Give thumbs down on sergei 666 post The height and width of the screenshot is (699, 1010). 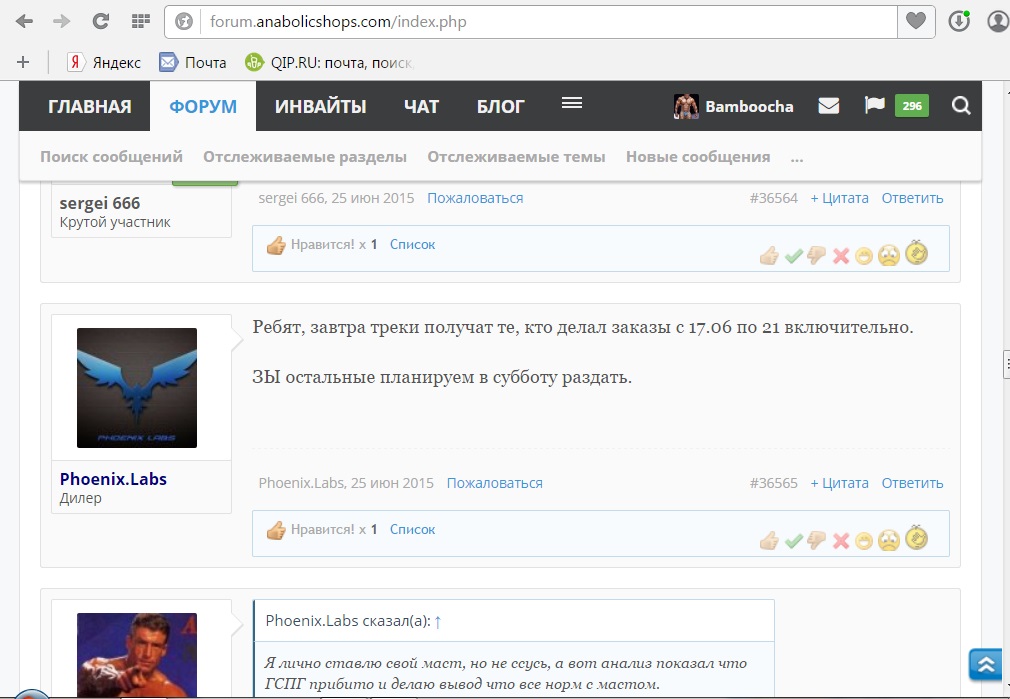coord(817,256)
